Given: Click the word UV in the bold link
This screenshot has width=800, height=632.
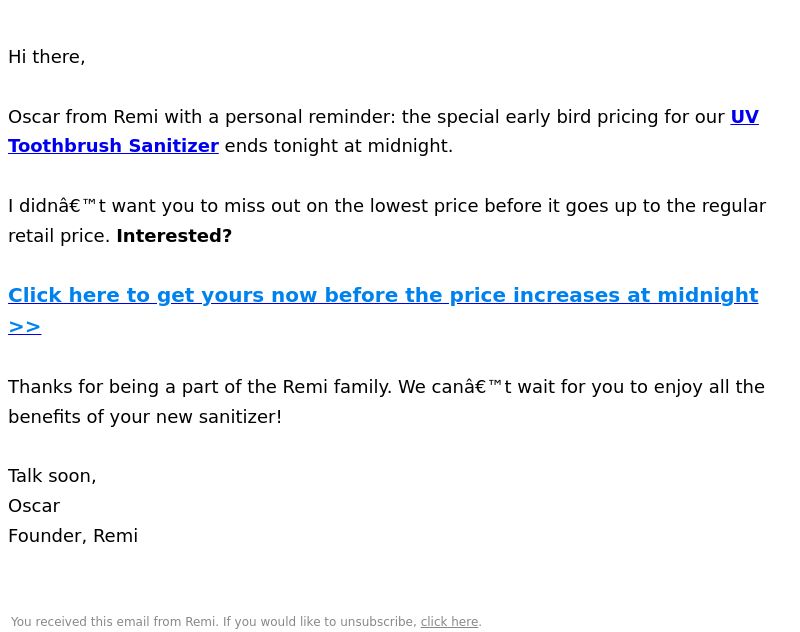Looking at the screenshot, I should [x=744, y=117].
